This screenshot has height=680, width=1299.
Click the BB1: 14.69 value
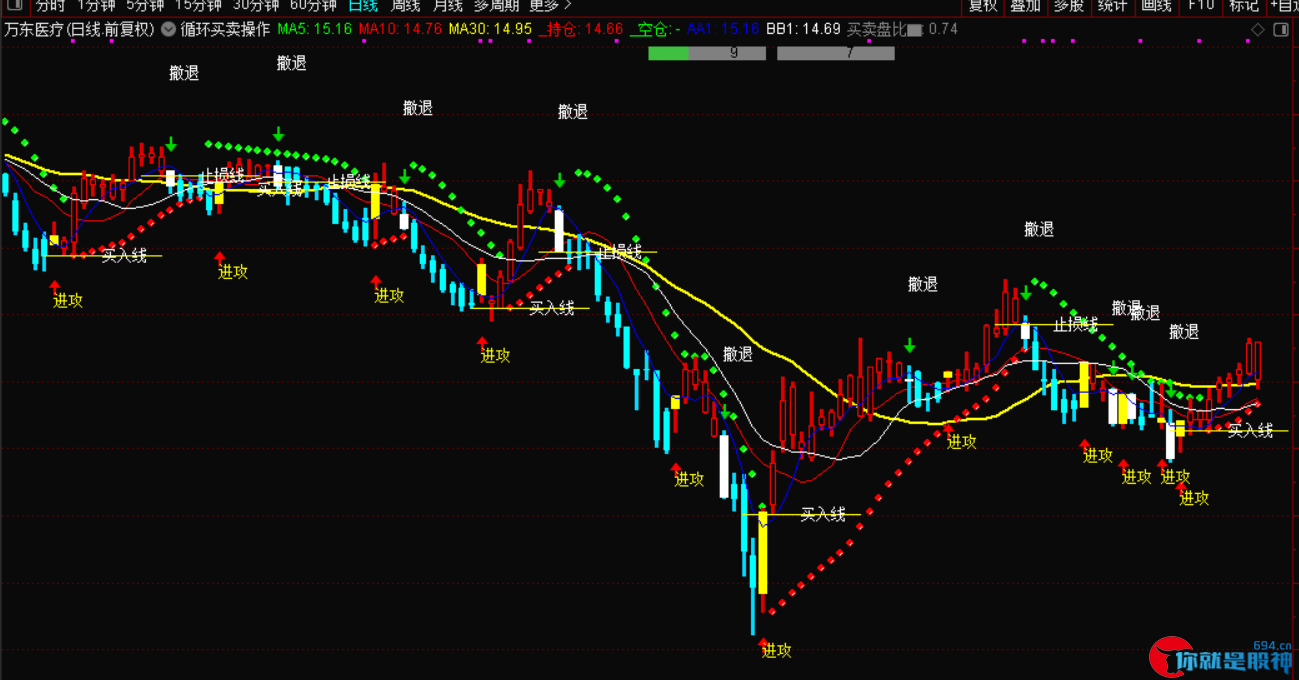tap(803, 29)
